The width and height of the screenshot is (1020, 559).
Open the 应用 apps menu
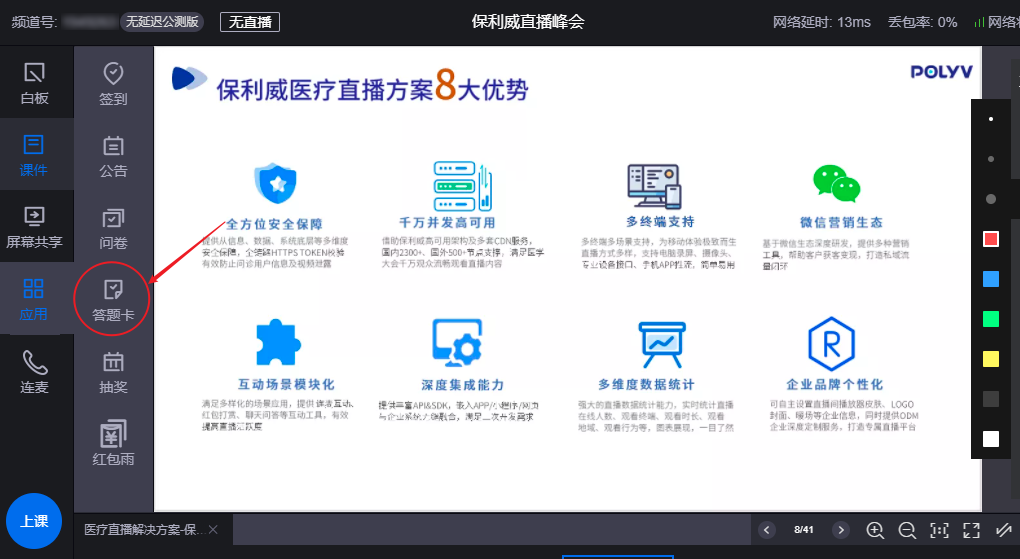pyautogui.click(x=34, y=299)
